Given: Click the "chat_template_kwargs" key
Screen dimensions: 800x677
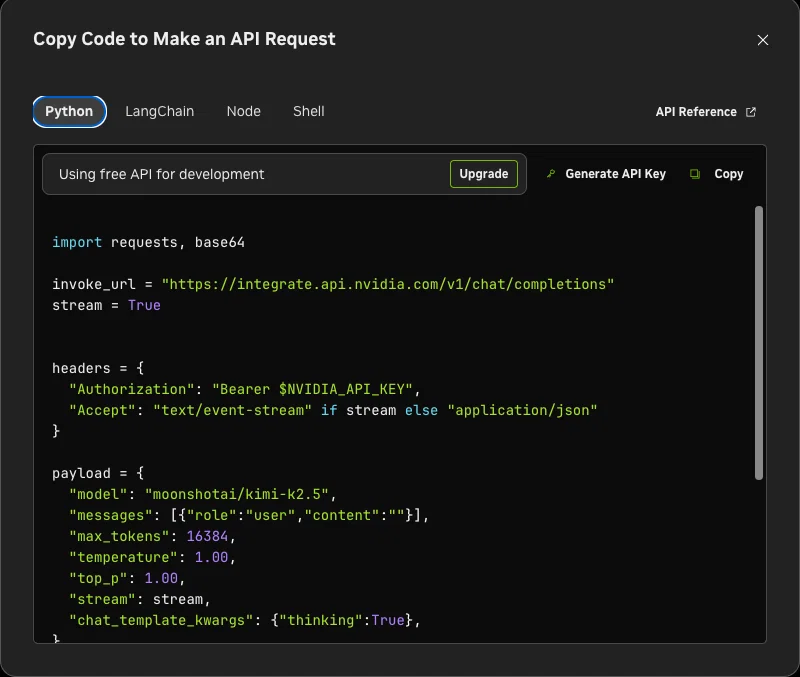Looking at the screenshot, I should [161, 620].
